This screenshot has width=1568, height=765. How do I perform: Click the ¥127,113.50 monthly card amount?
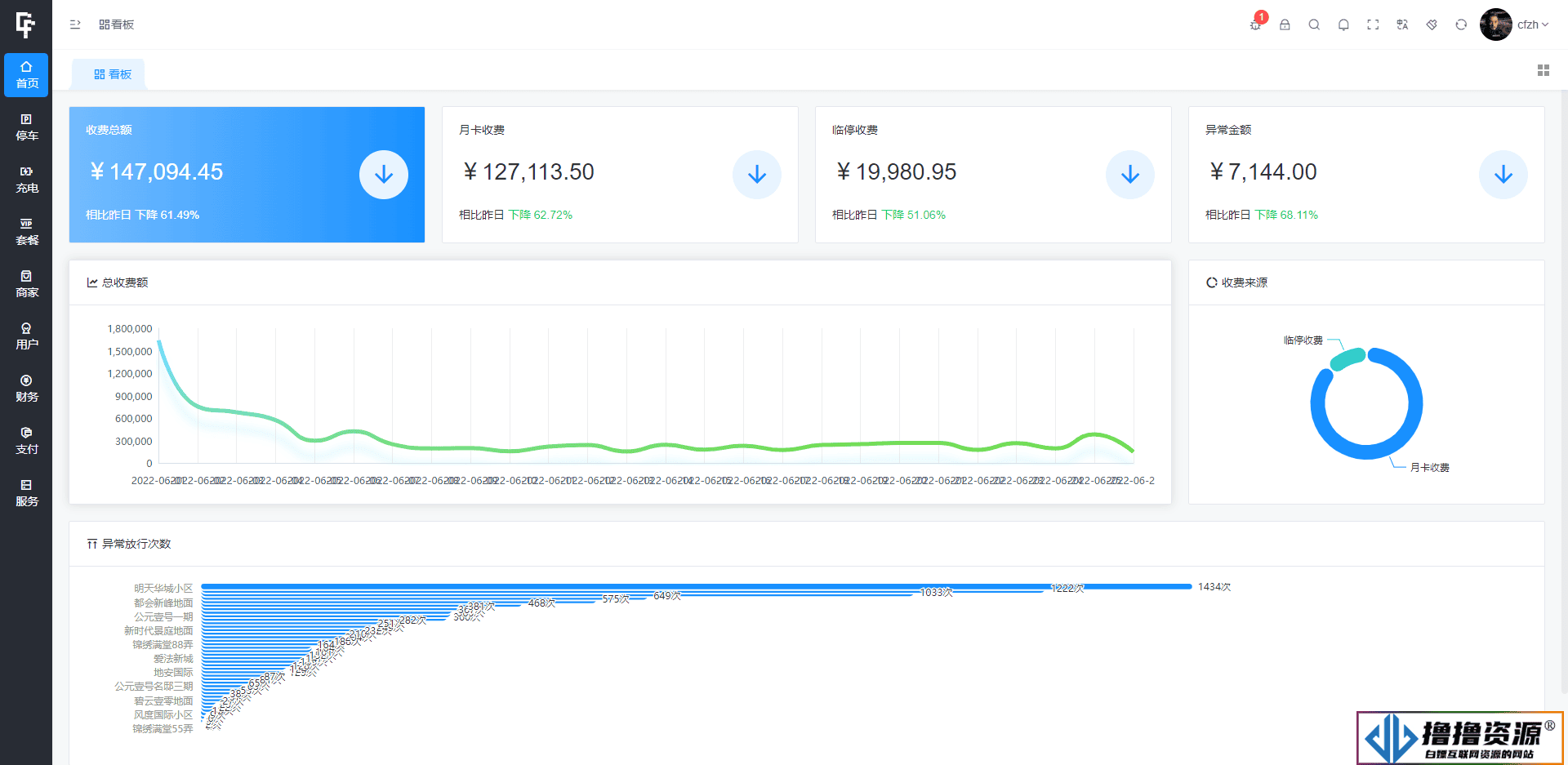click(x=528, y=172)
